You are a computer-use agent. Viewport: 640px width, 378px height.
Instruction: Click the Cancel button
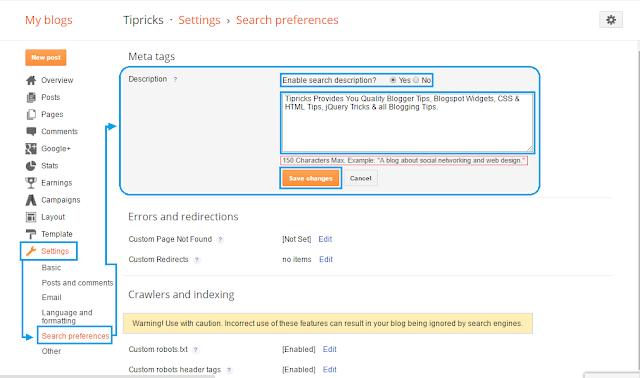click(360, 178)
